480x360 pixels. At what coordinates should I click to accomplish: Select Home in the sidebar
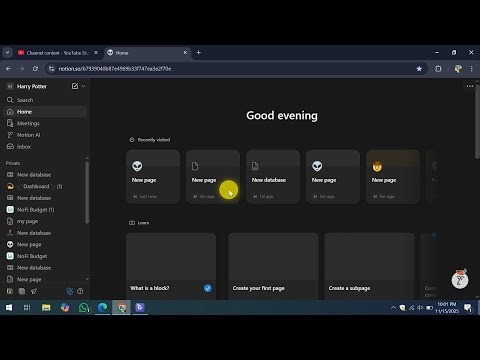pos(45,112)
